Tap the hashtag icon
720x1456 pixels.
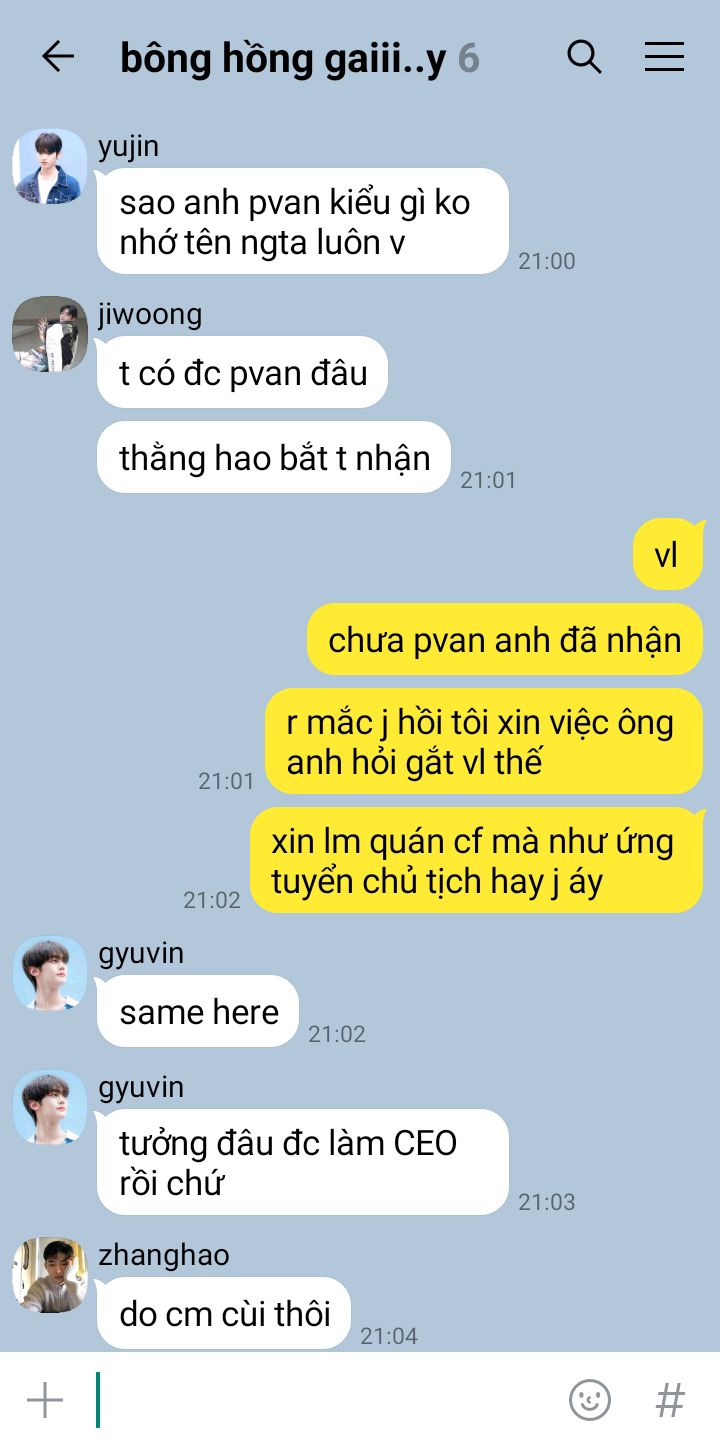tap(670, 1400)
